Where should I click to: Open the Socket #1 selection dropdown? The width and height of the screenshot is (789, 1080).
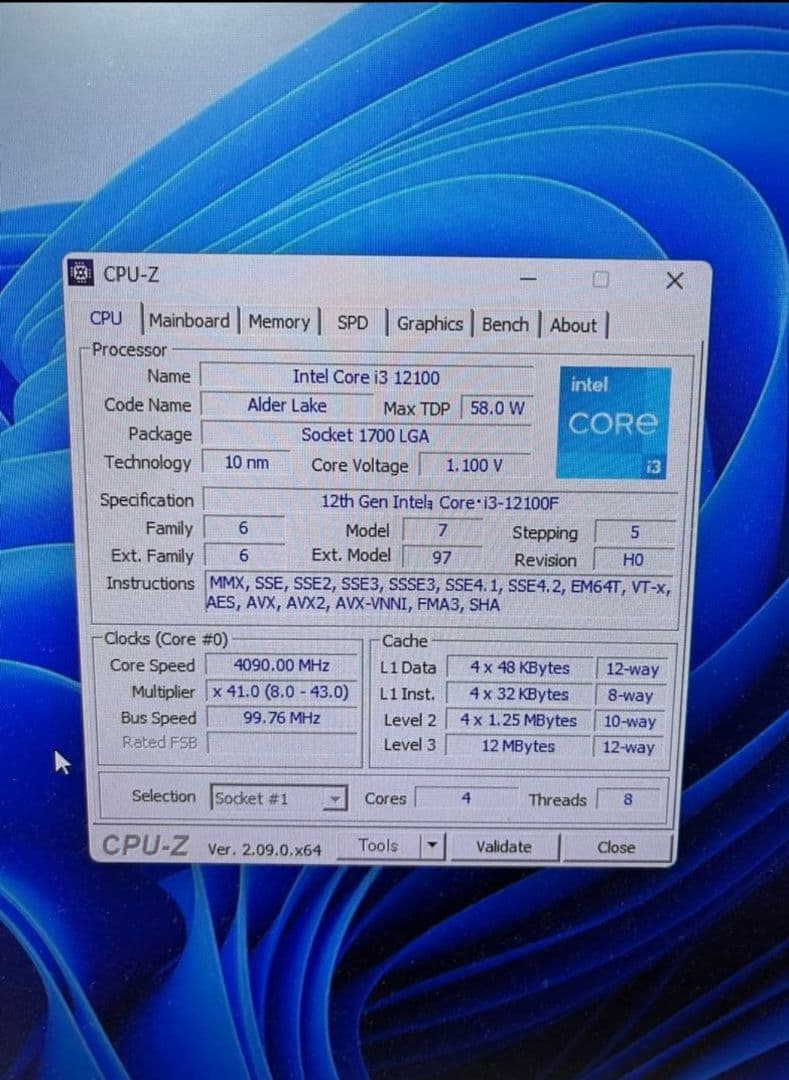[278, 798]
